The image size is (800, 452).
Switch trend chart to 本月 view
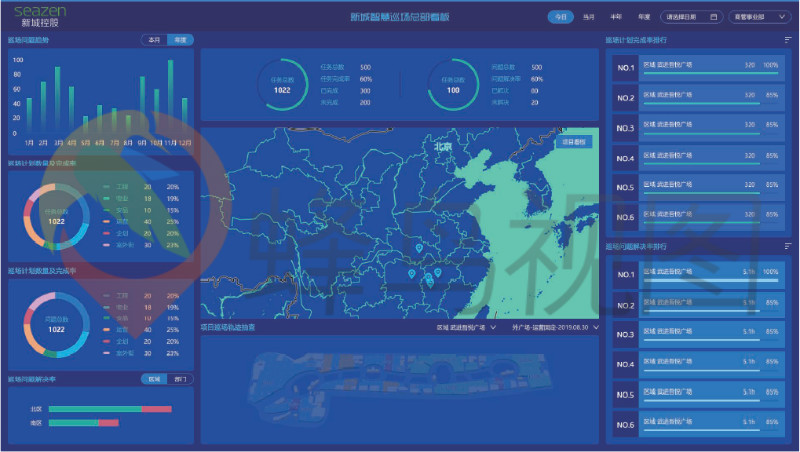[x=154, y=40]
